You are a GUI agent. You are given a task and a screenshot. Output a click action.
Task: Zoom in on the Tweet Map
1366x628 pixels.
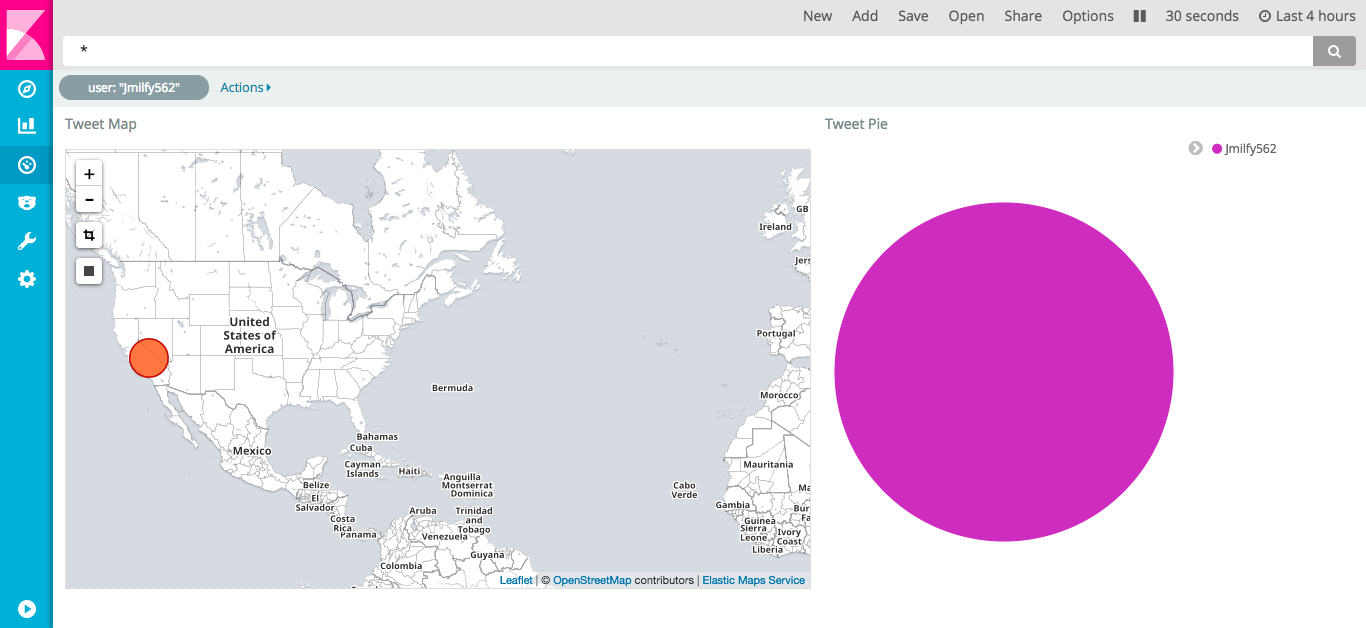tap(89, 174)
